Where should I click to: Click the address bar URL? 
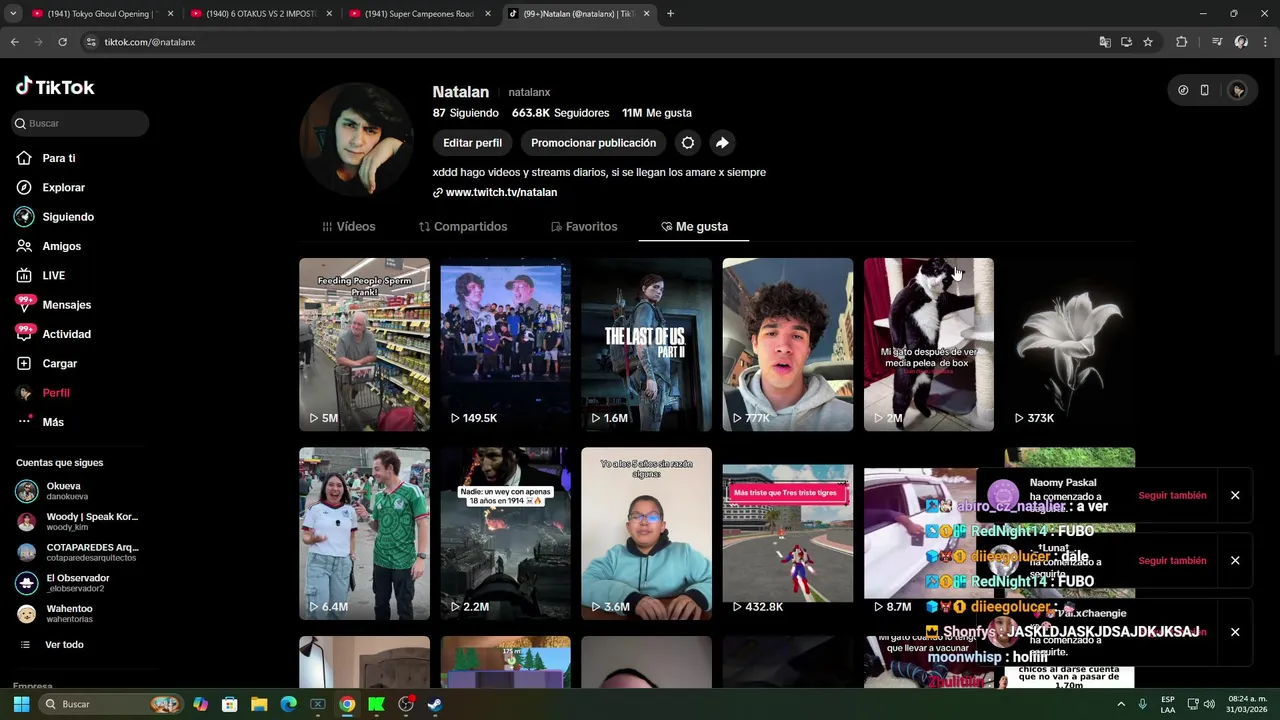150,42
